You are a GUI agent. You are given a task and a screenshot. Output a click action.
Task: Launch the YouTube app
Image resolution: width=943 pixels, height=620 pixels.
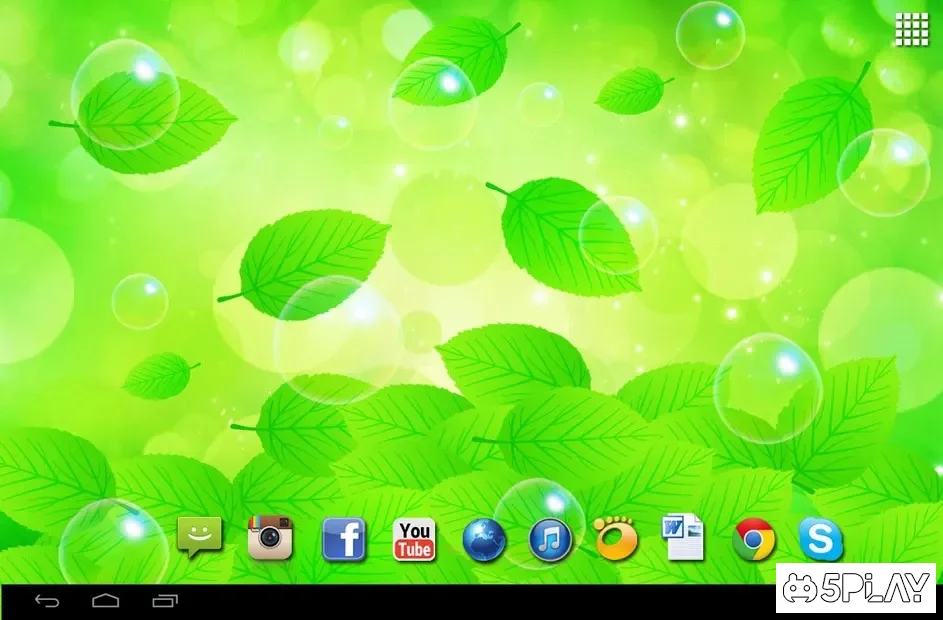pos(414,540)
